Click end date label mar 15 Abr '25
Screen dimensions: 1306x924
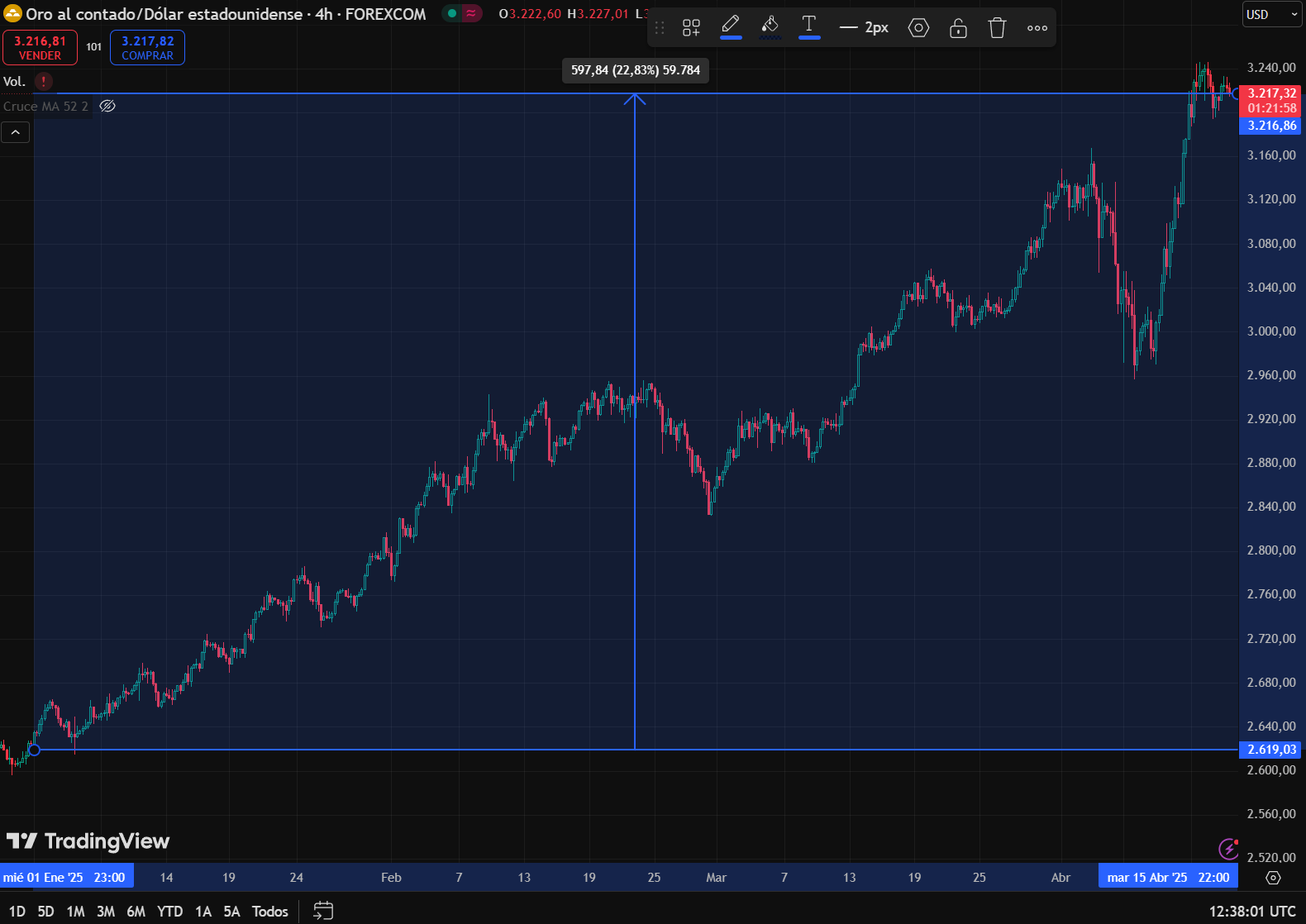point(1168,878)
